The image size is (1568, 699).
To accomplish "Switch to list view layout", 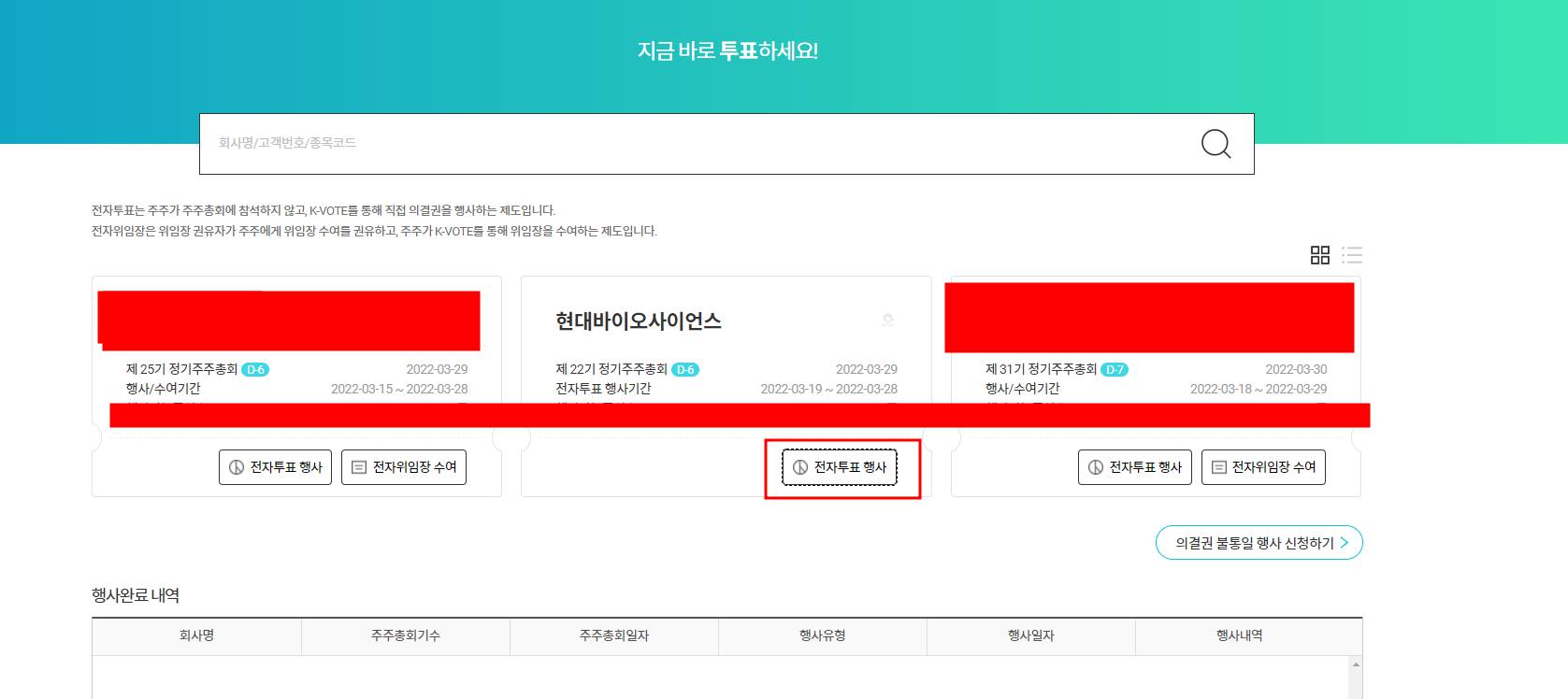I will (1352, 255).
